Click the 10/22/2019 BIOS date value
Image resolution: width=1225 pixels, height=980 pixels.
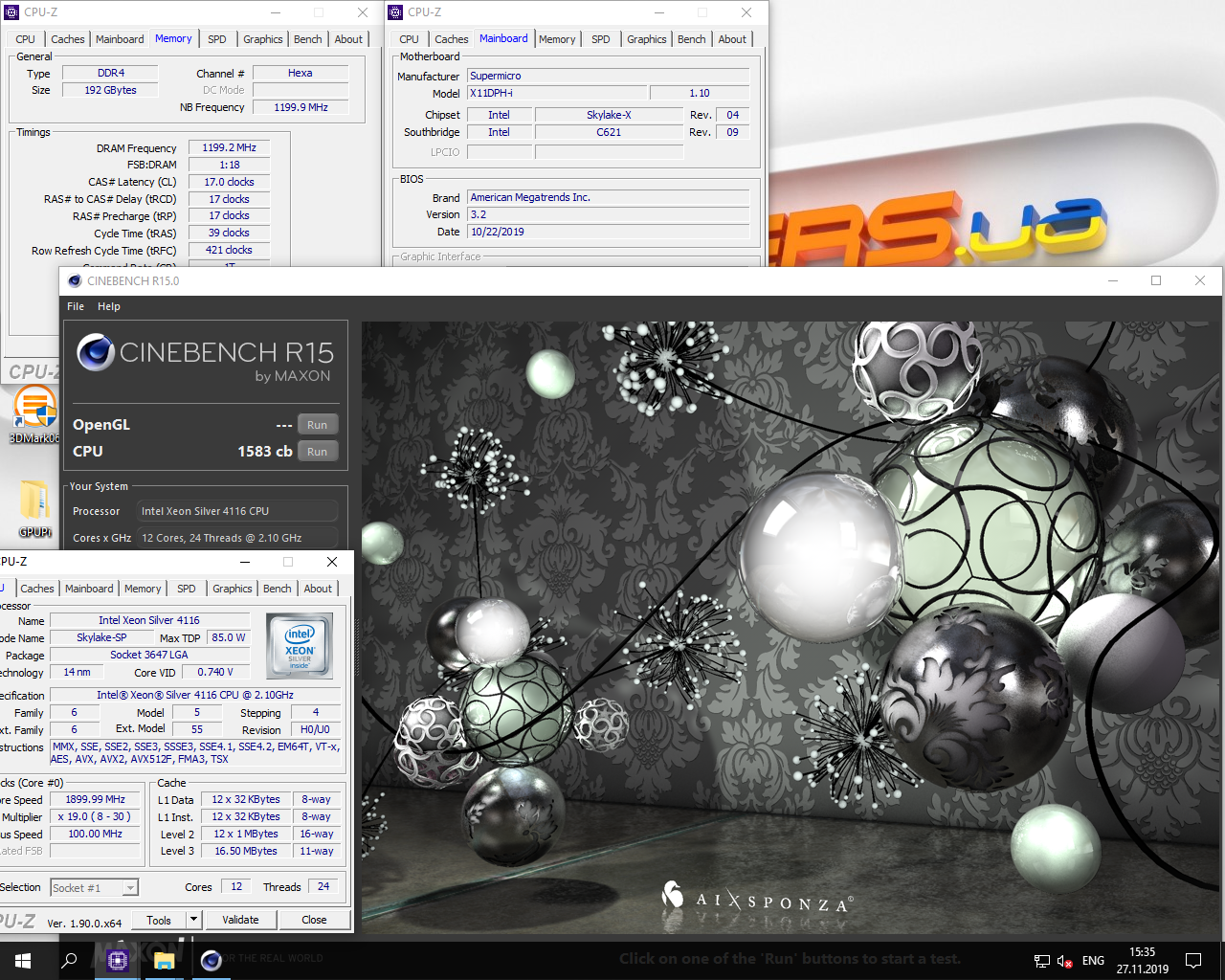[608, 232]
